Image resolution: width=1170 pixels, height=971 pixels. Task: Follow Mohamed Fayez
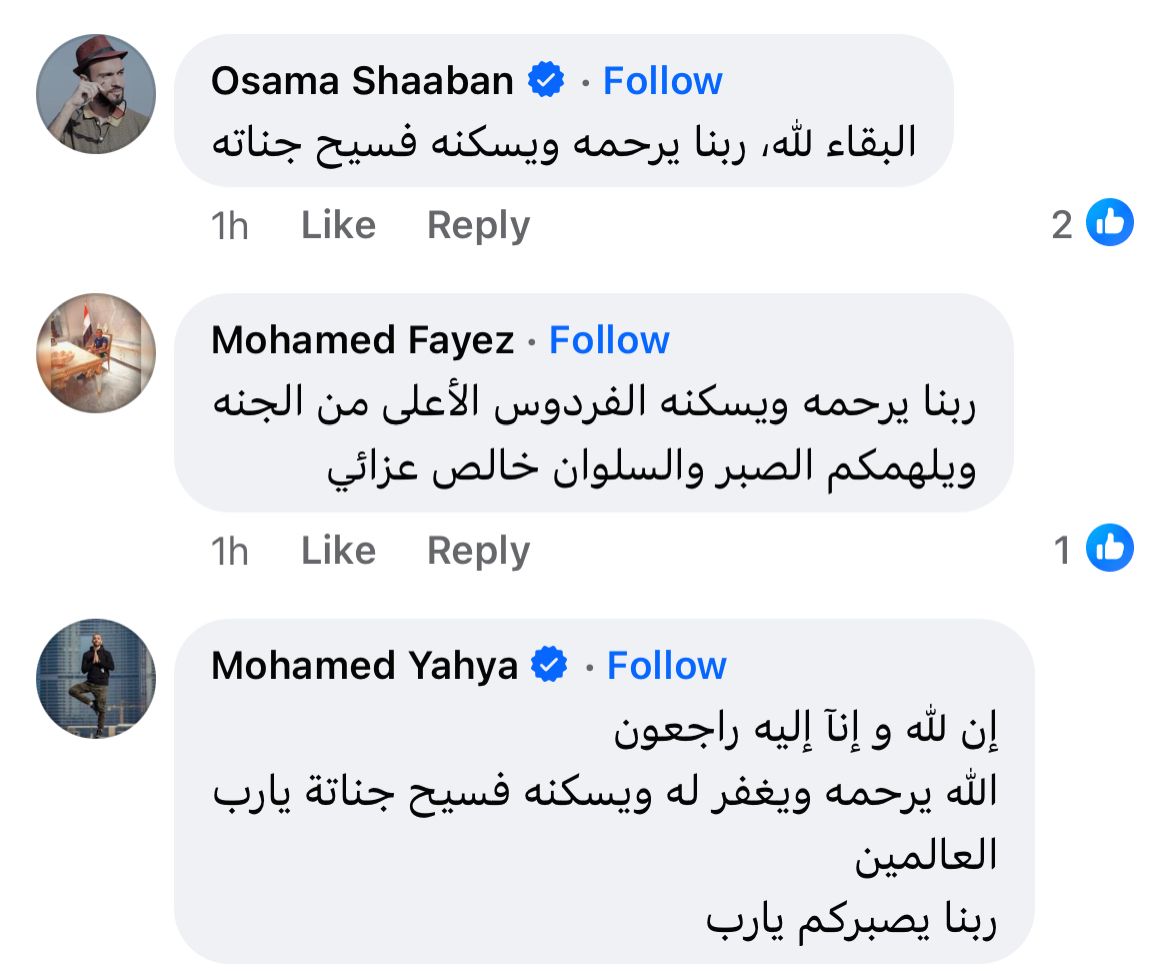[x=609, y=341]
